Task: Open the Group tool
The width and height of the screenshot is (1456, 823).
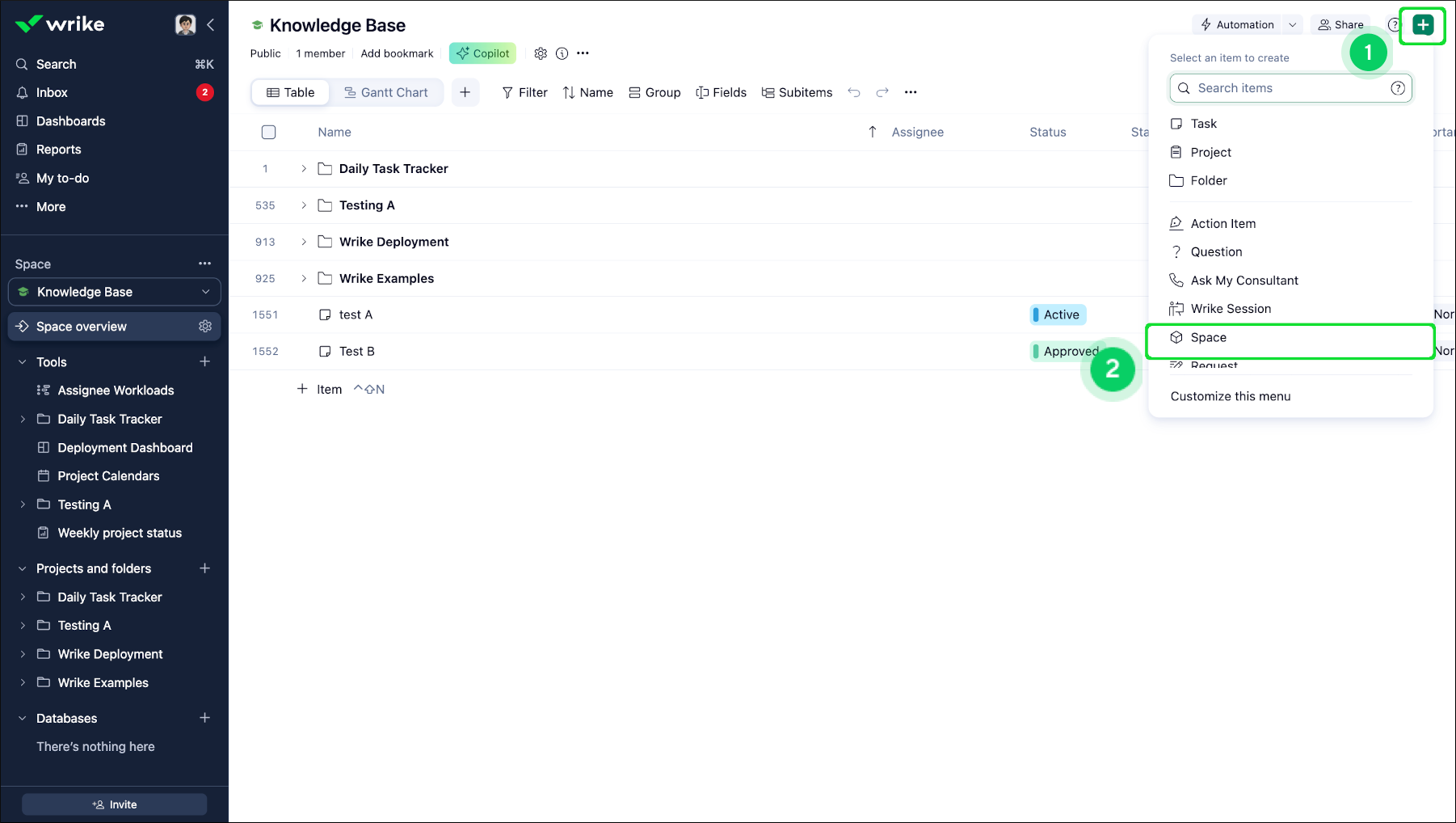Action: coord(654,92)
